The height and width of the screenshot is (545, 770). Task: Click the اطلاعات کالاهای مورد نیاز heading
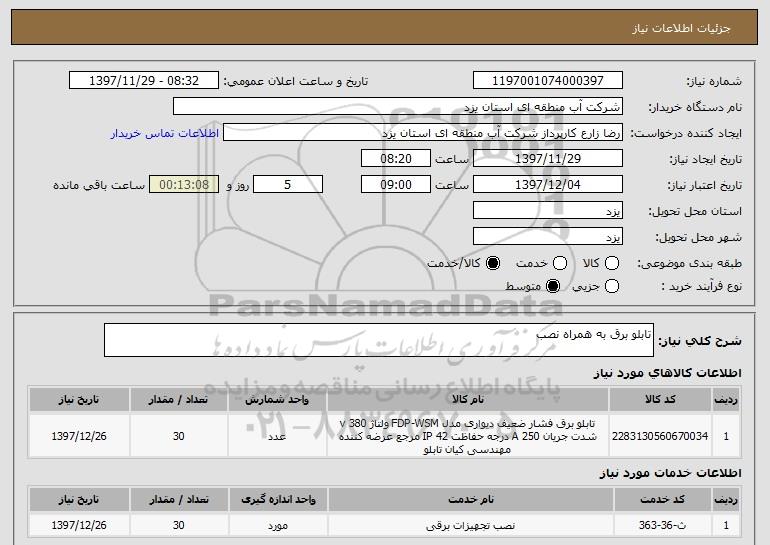(667, 373)
